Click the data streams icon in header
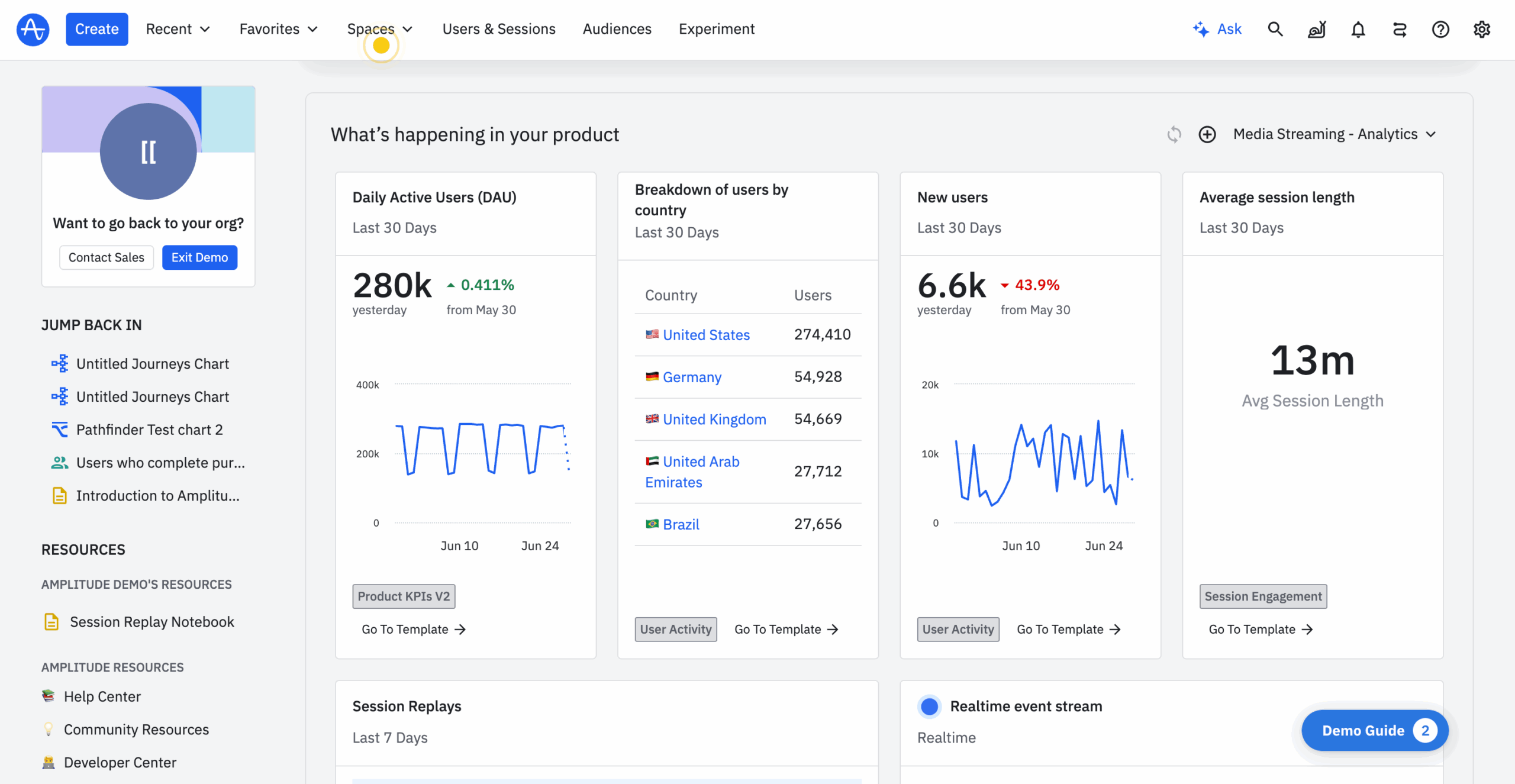This screenshot has height=784, width=1515. [1399, 29]
